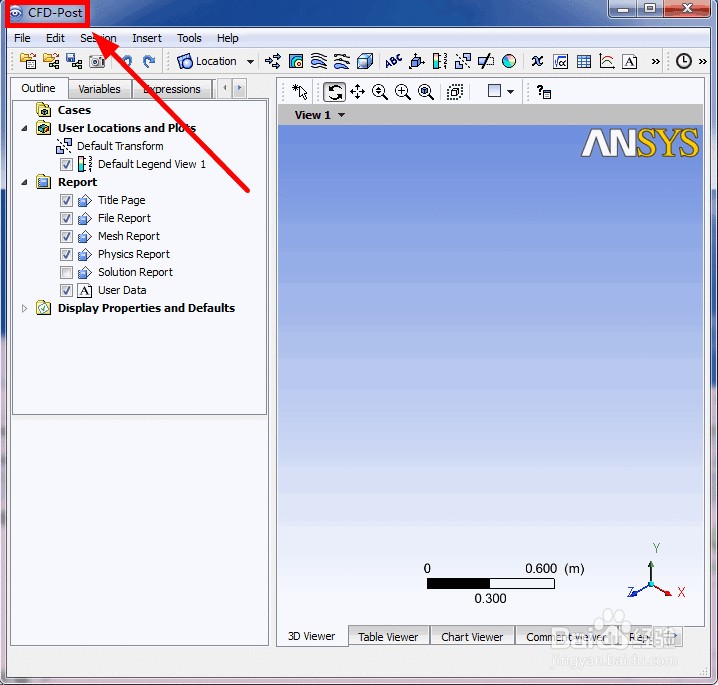Insert Particle Track via toolbar icon
The height and width of the screenshot is (685, 718).
[x=342, y=61]
